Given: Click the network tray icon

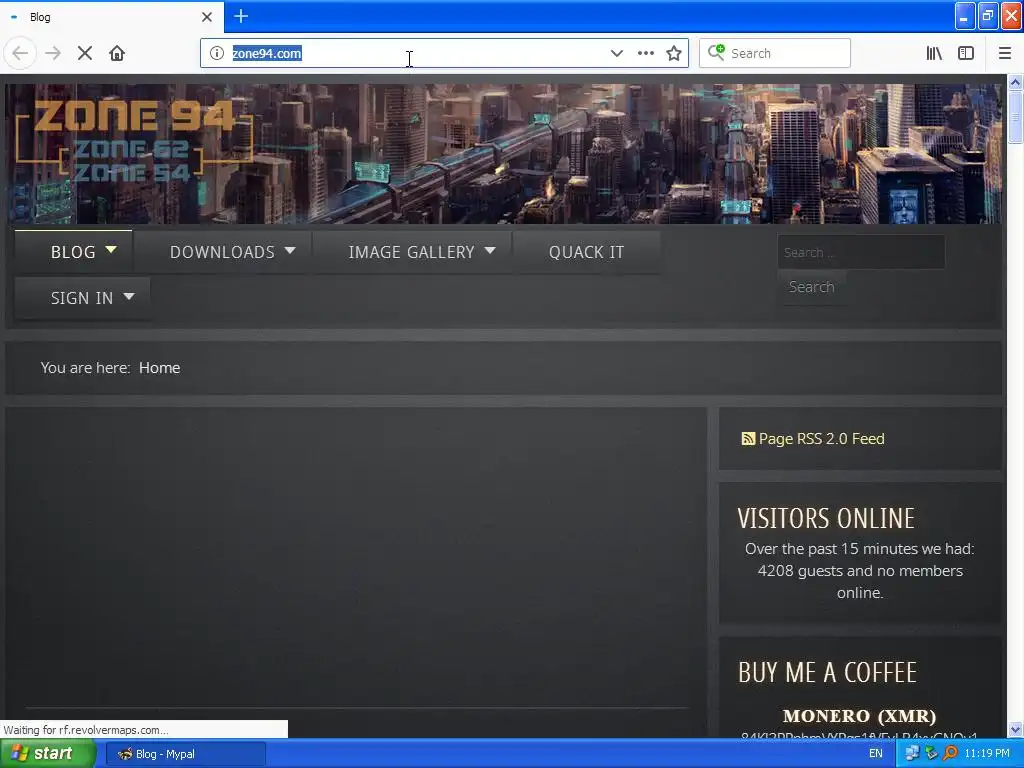Looking at the screenshot, I should [x=912, y=754].
